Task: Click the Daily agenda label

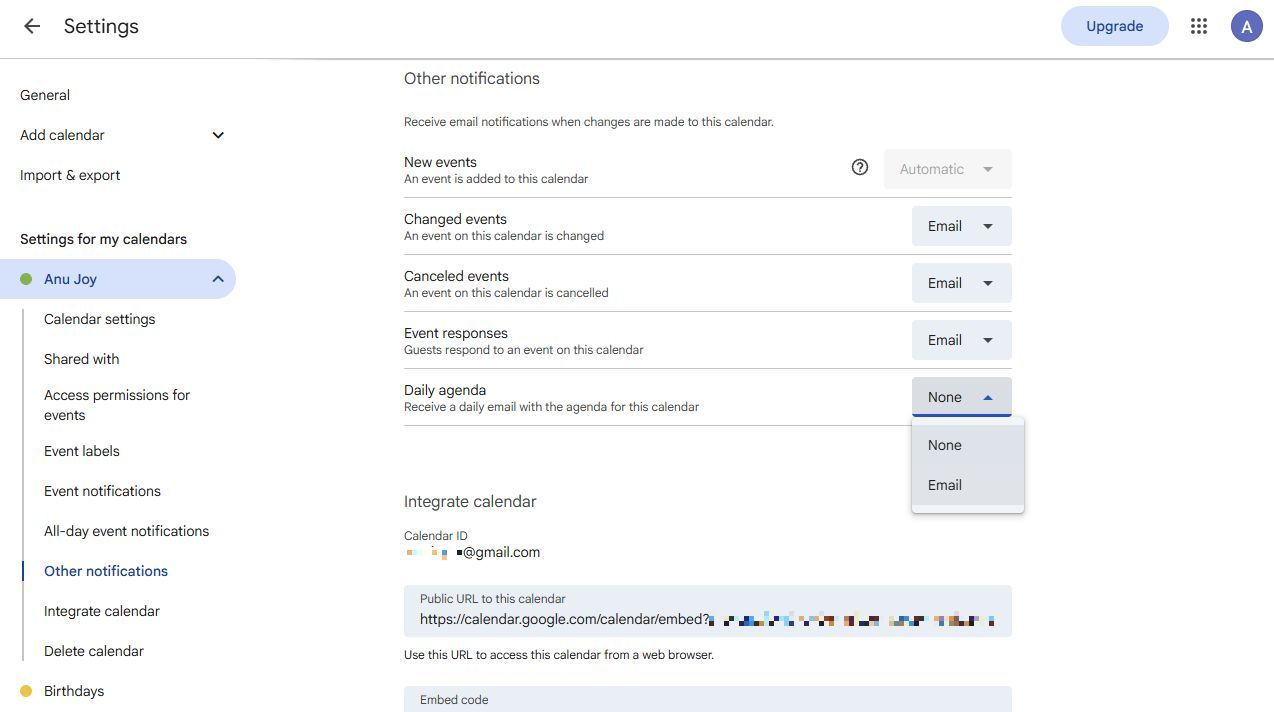Action: pyautogui.click(x=445, y=390)
